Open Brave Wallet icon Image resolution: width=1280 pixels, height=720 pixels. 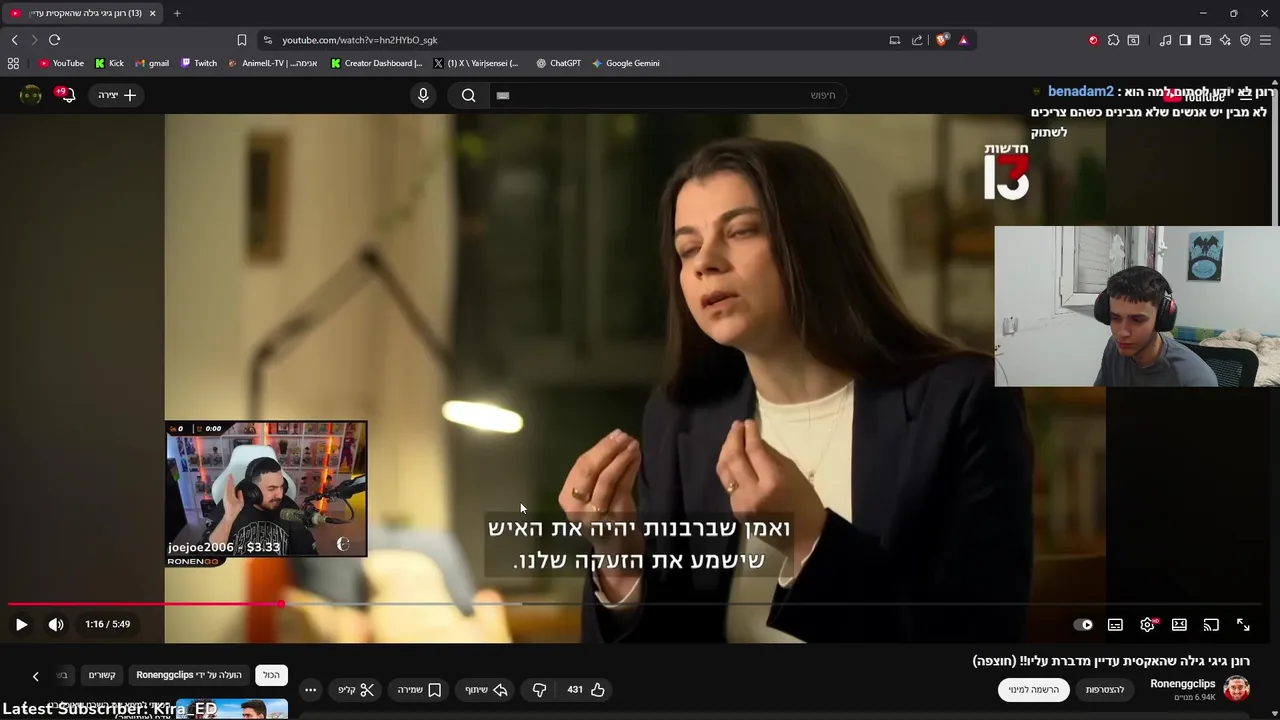[x=1205, y=40]
